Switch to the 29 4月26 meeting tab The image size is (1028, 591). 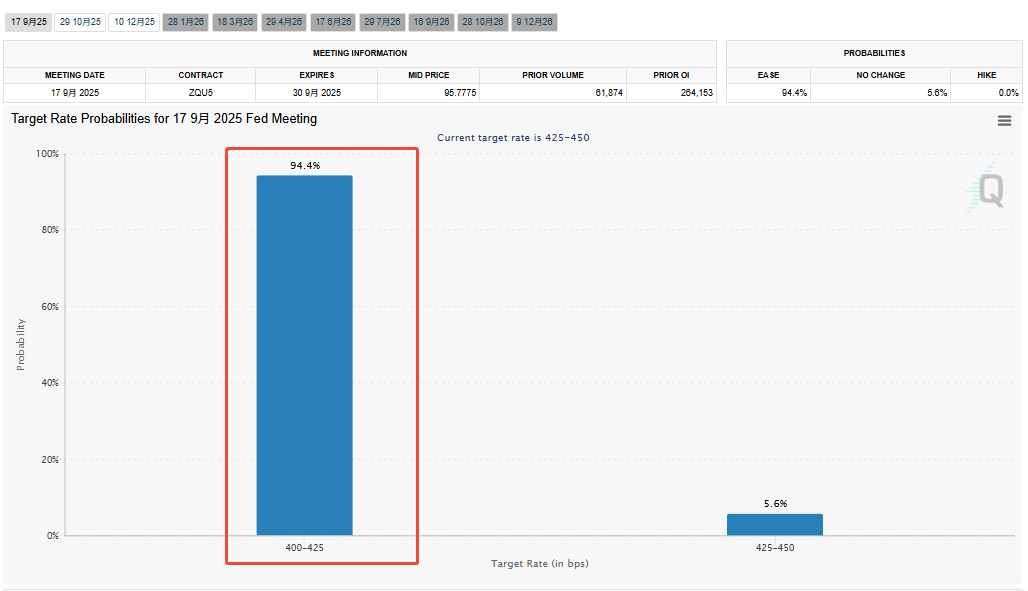click(x=284, y=21)
